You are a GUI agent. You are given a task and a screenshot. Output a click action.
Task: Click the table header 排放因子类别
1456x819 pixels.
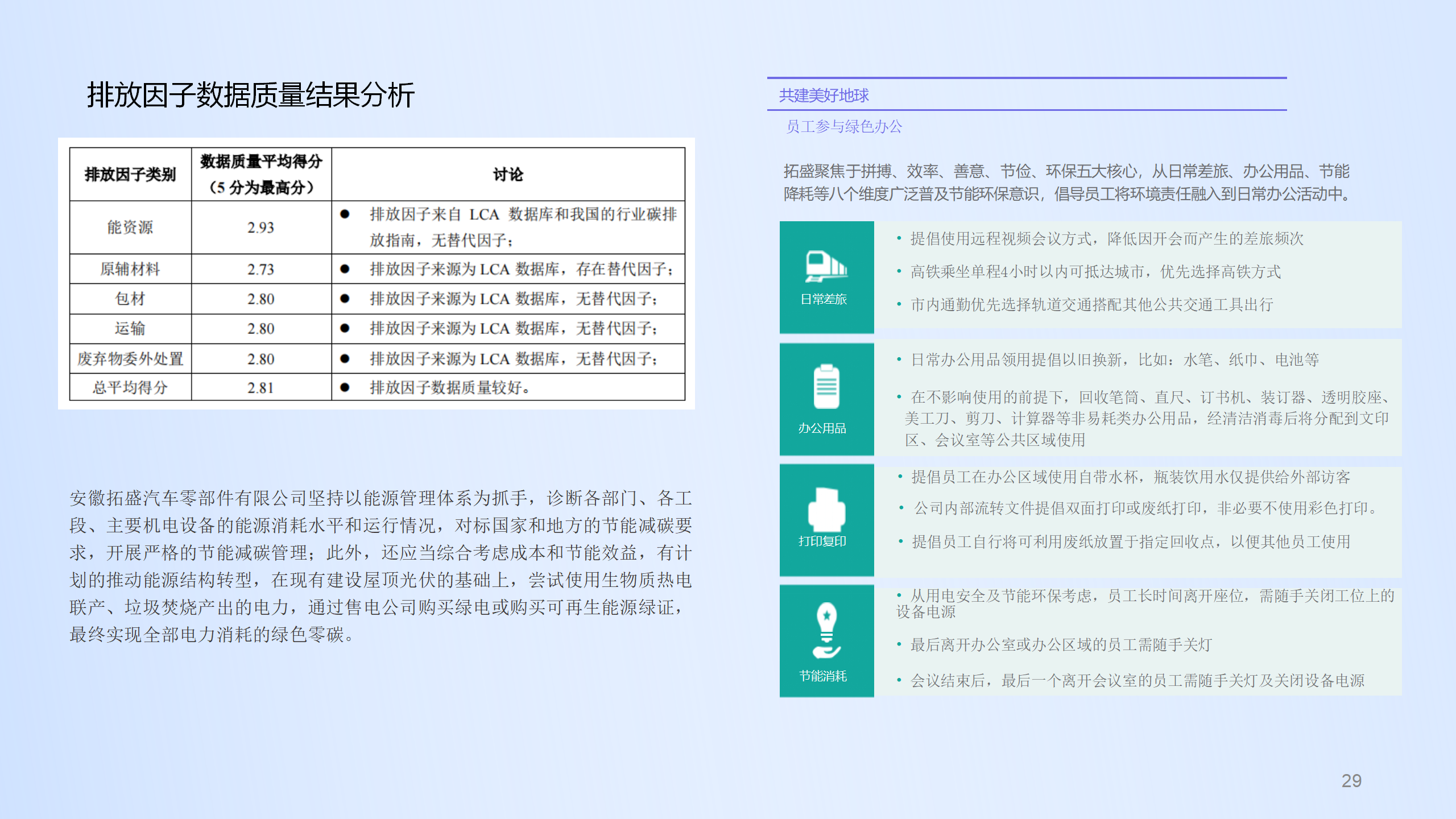point(130,174)
